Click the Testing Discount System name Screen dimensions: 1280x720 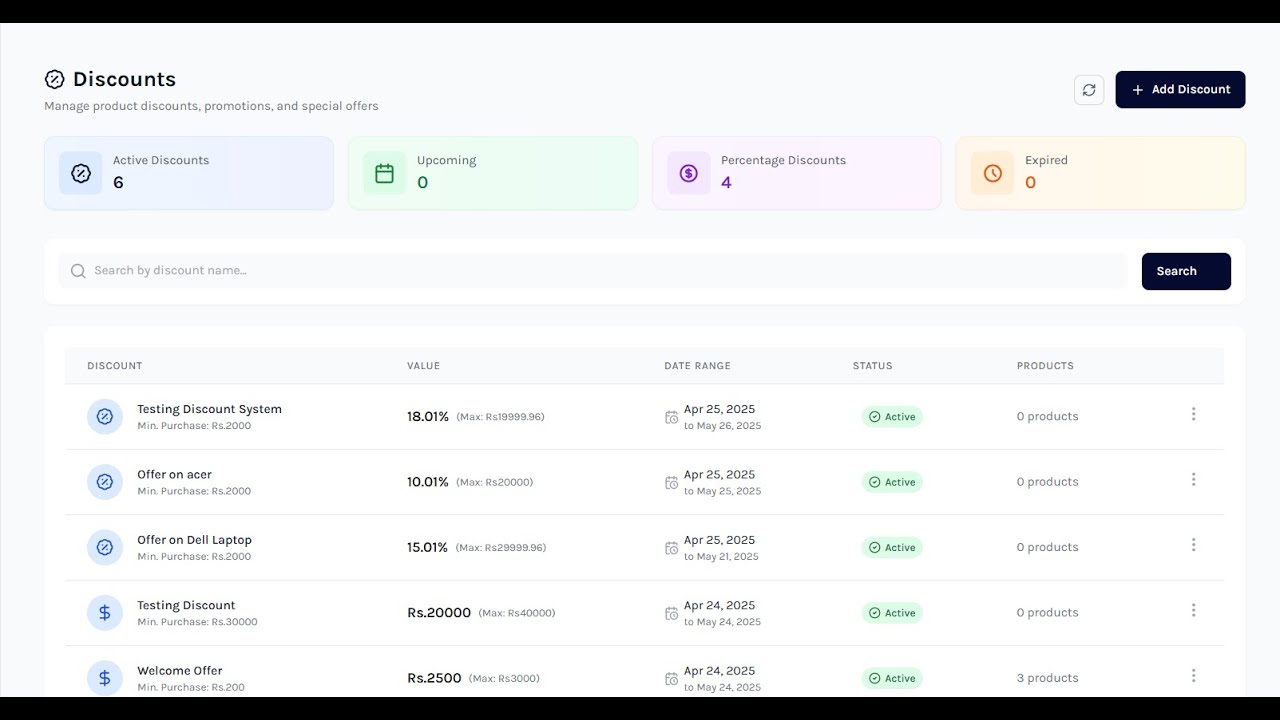209,409
